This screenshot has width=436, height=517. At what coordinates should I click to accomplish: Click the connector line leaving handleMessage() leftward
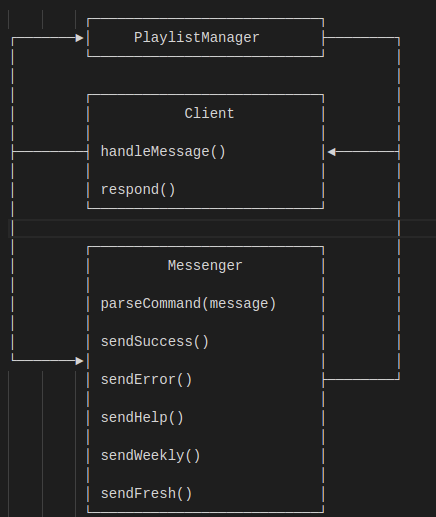[50, 152]
